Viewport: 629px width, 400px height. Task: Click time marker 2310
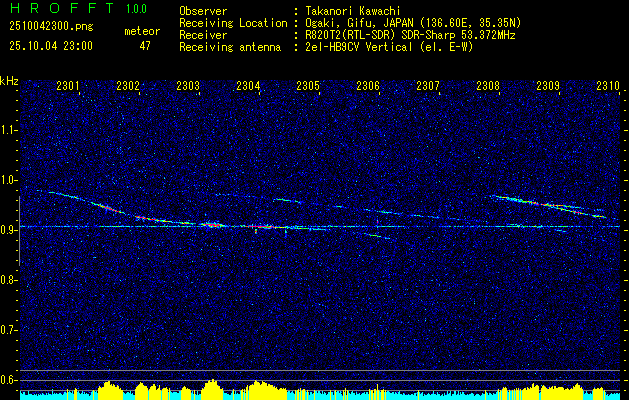(x=608, y=85)
